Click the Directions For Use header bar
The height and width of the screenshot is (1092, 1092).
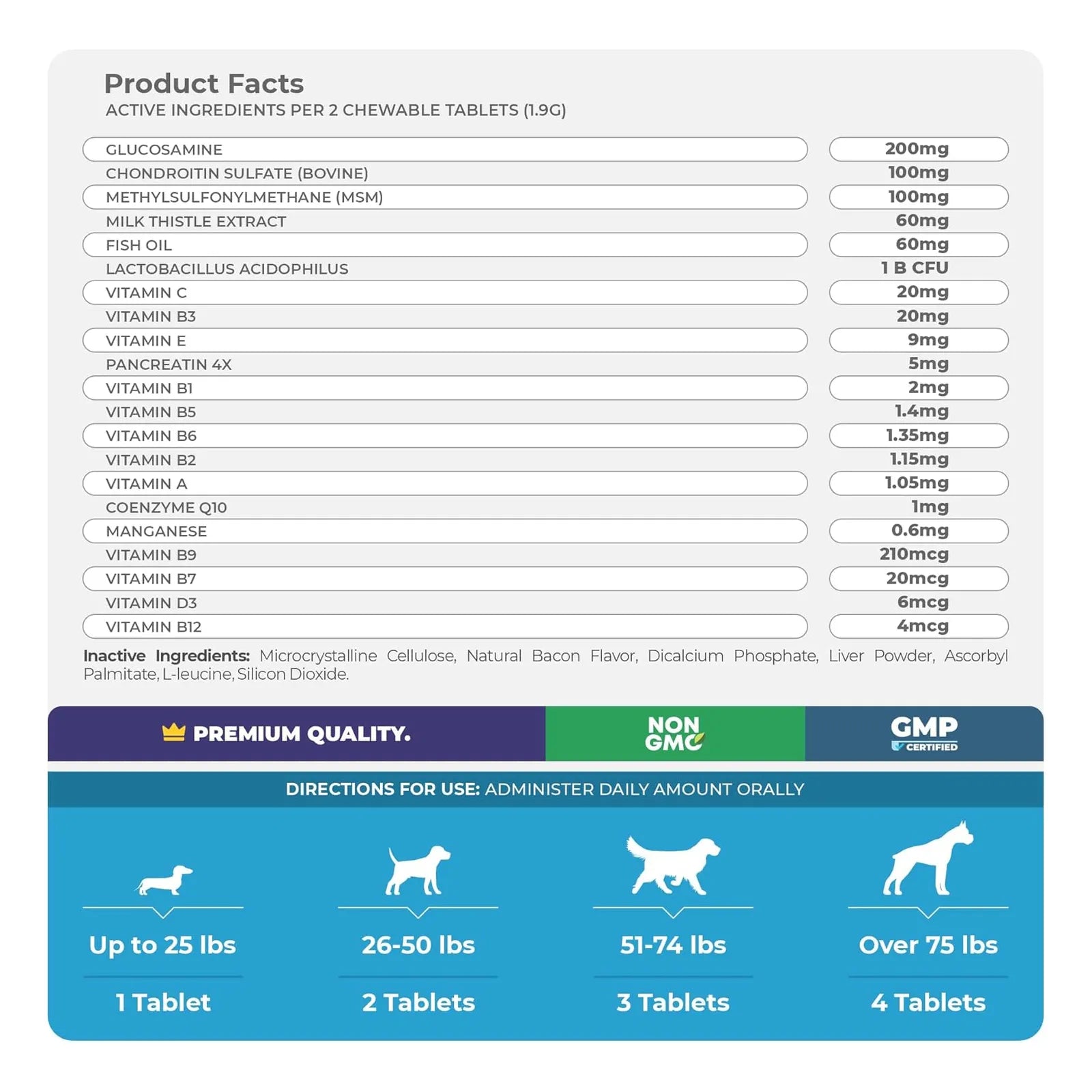pyautogui.click(x=545, y=790)
